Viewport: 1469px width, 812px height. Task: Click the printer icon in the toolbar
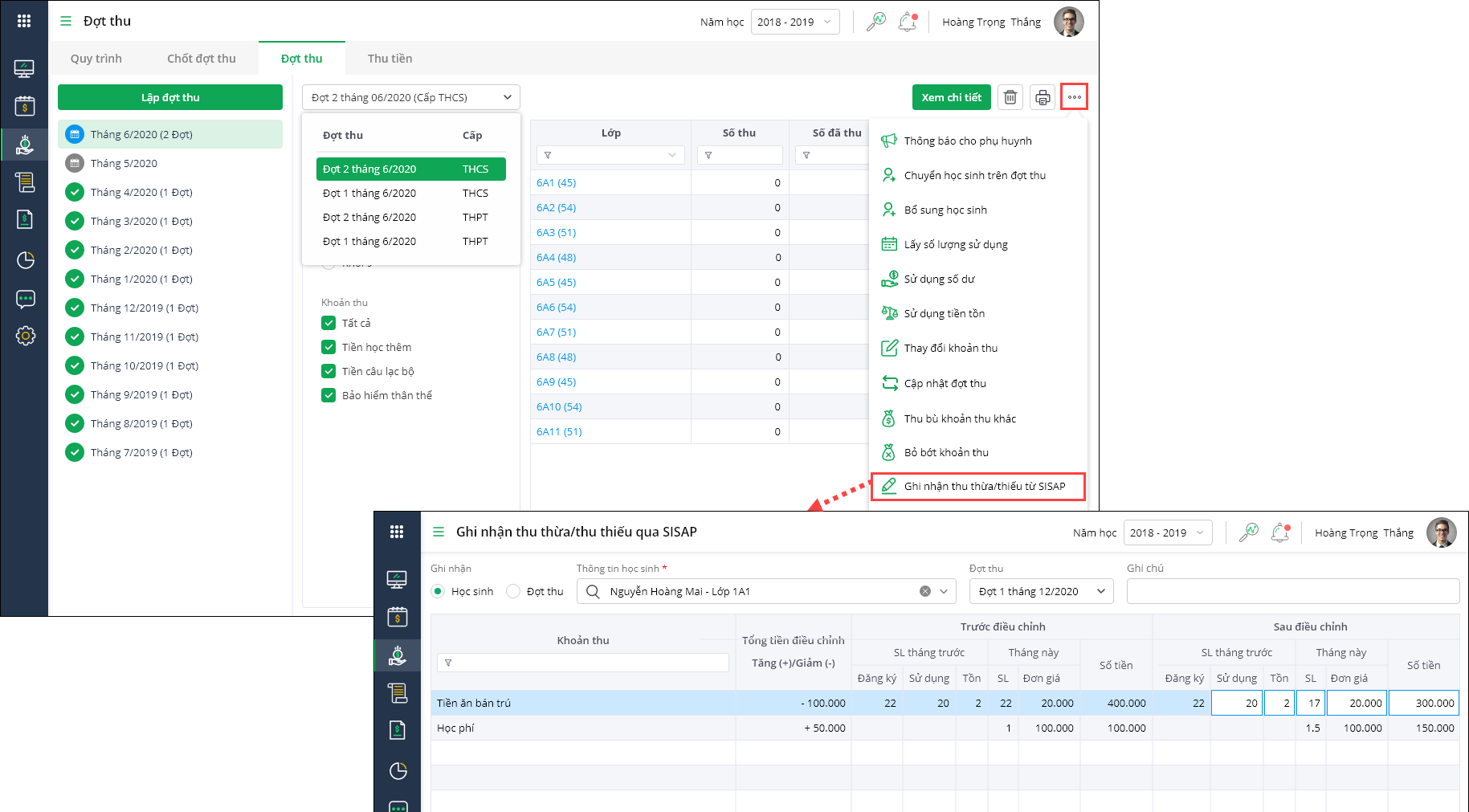point(1043,97)
